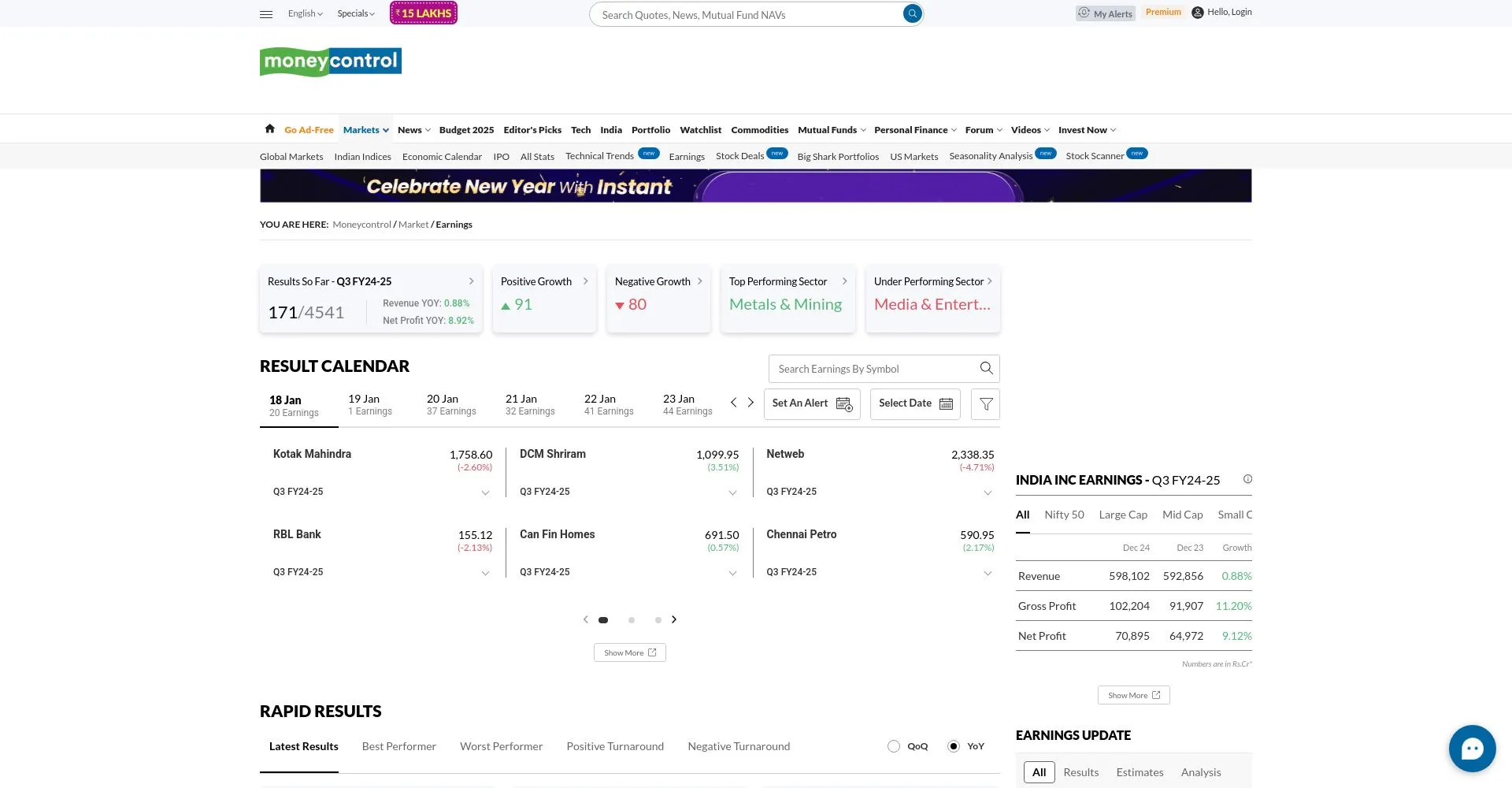
Task: Select the QoQ radio button
Action: point(894,746)
